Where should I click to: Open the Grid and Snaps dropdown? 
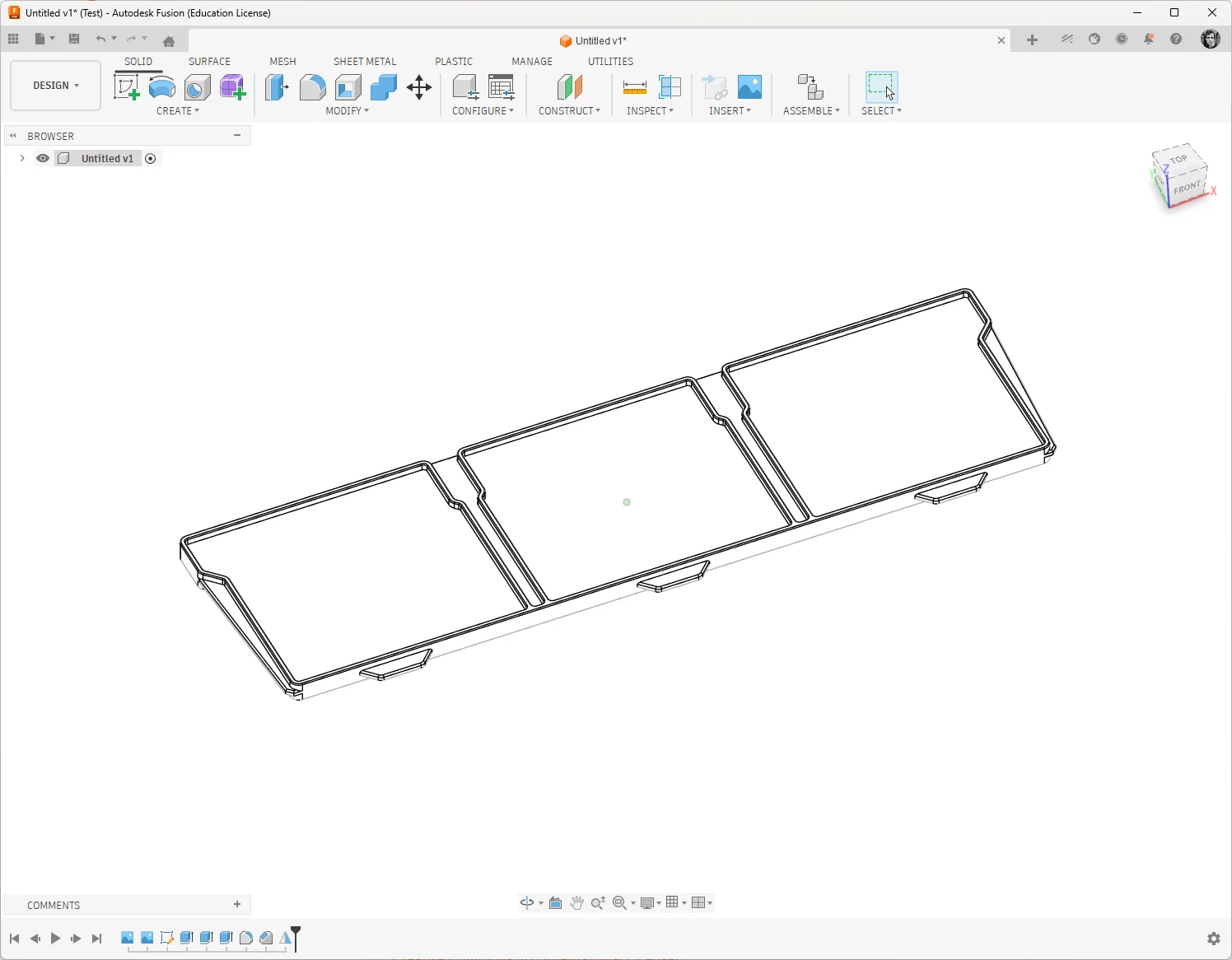tap(676, 902)
